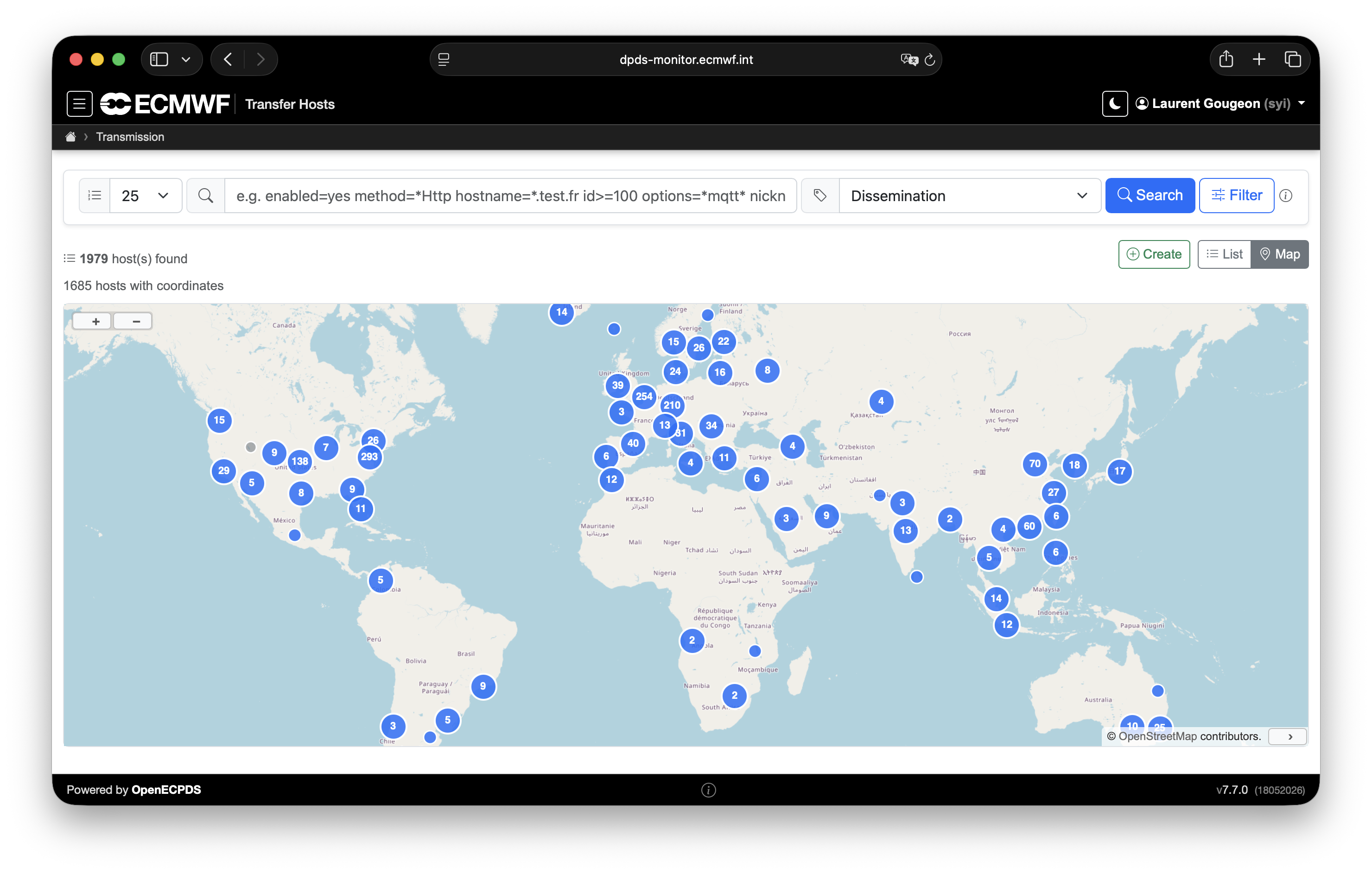Click the 60 host cluster marker
Screen dimensions: 1372x874
[x=1029, y=526]
